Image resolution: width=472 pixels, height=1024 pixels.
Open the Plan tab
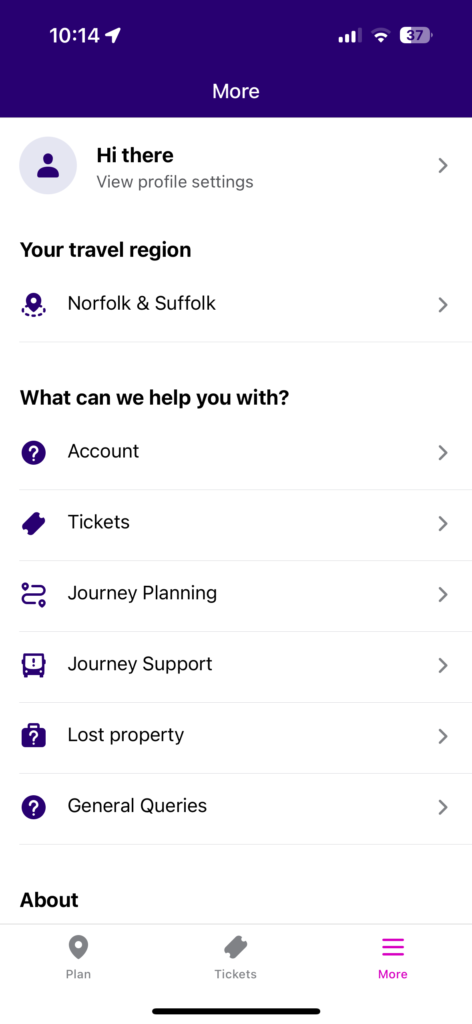pyautogui.click(x=78, y=957)
